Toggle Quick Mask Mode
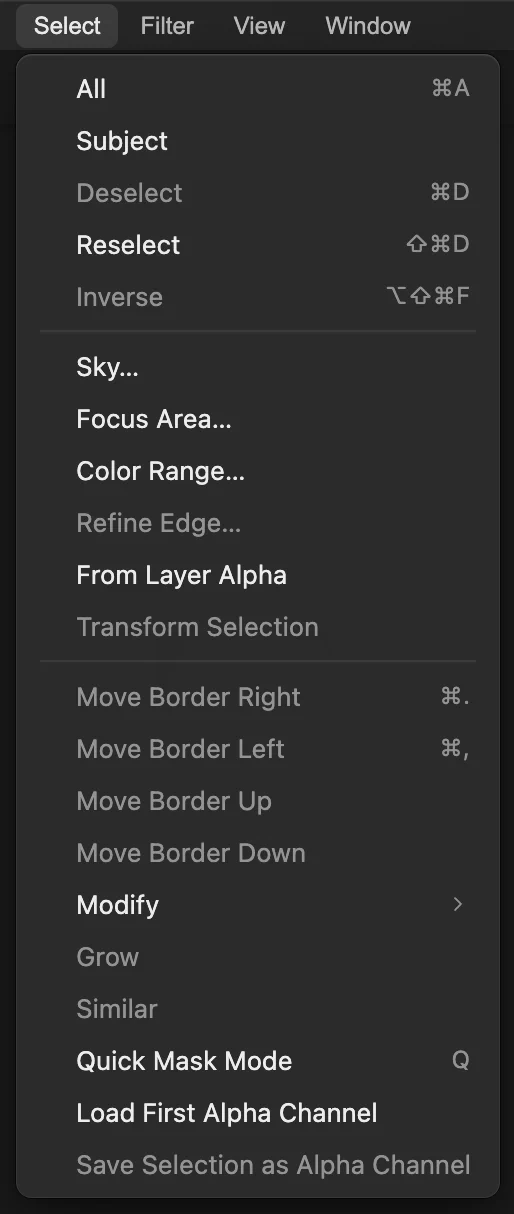The height and width of the screenshot is (1214, 514). (x=258, y=1061)
